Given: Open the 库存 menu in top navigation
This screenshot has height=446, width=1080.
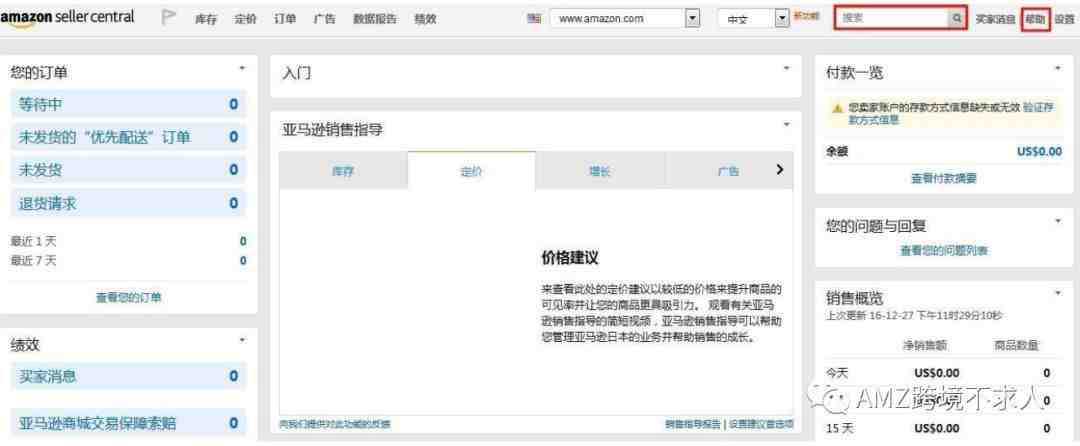Looking at the screenshot, I should tap(206, 19).
